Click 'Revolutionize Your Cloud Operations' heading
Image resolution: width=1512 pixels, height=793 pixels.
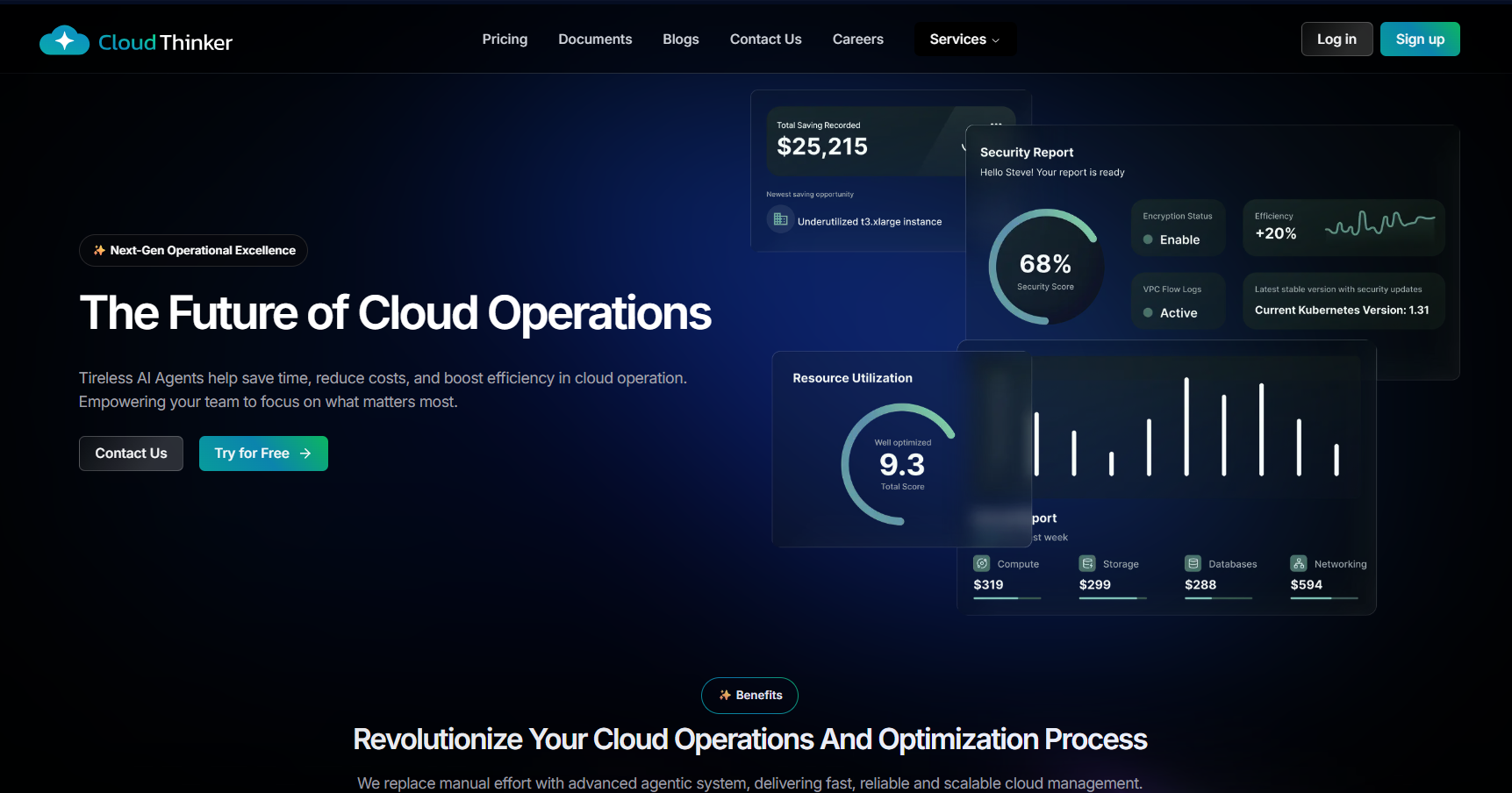750,739
